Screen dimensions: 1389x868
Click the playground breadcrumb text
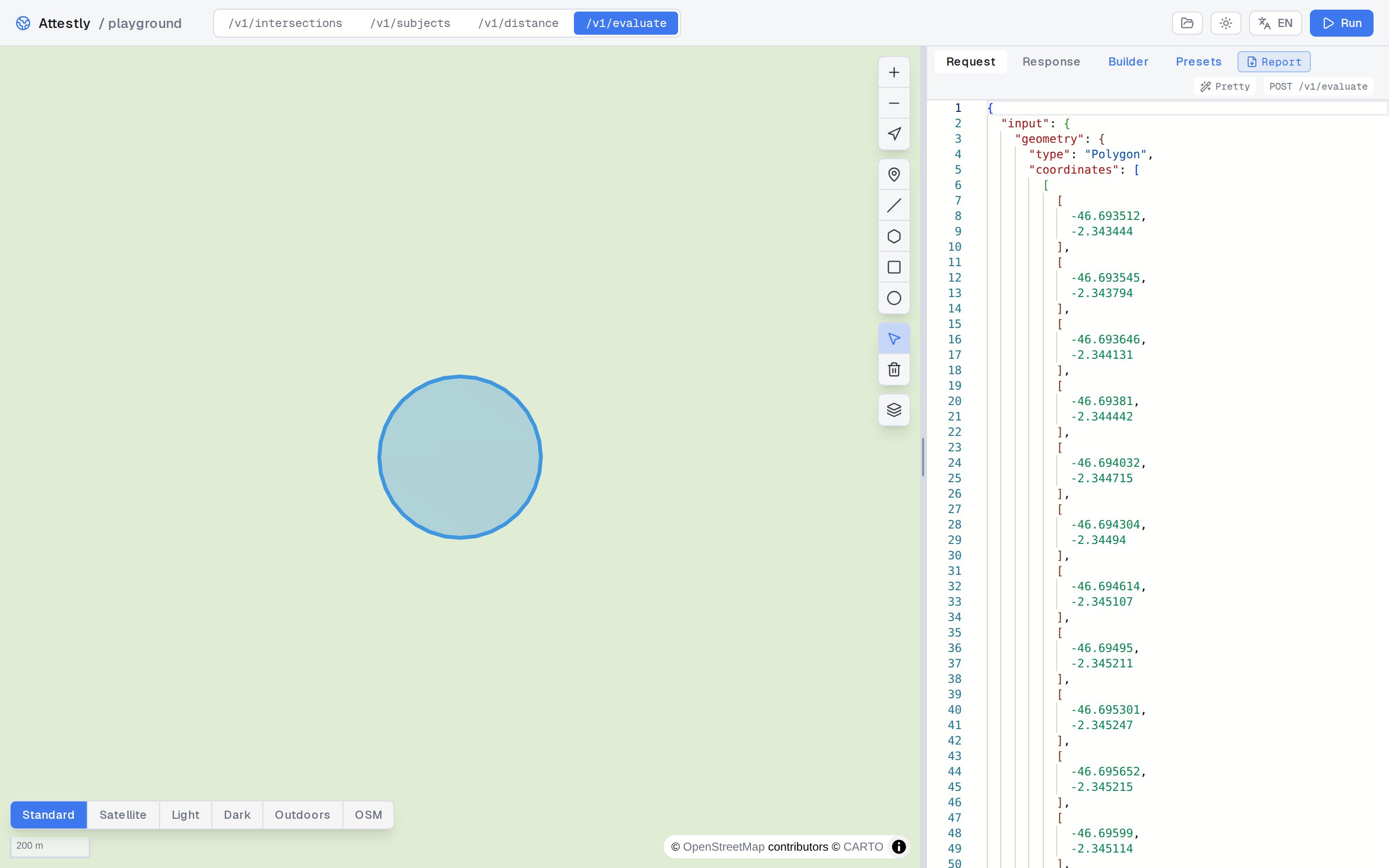pos(145,23)
